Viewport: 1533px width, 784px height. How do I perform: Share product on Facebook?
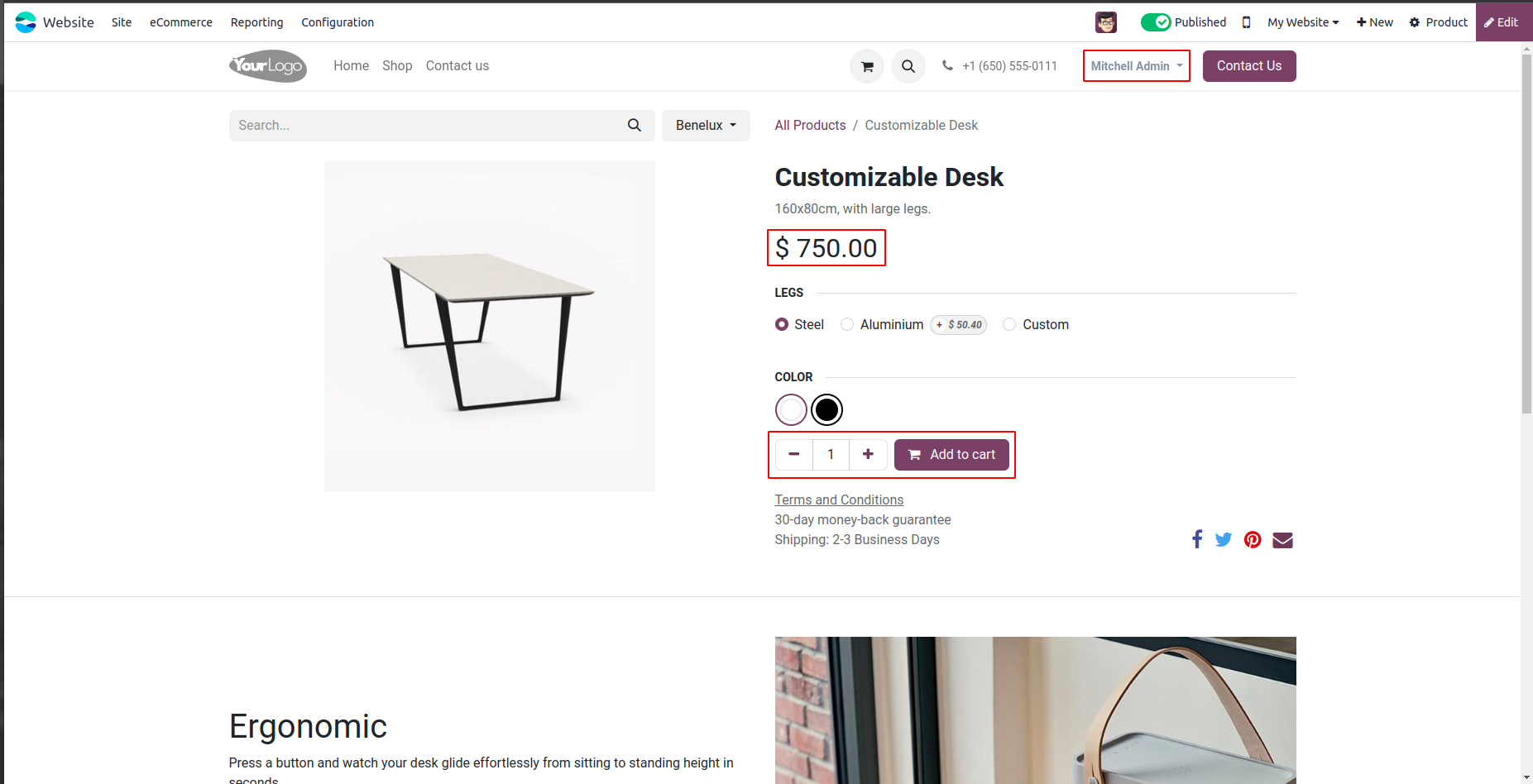1196,540
